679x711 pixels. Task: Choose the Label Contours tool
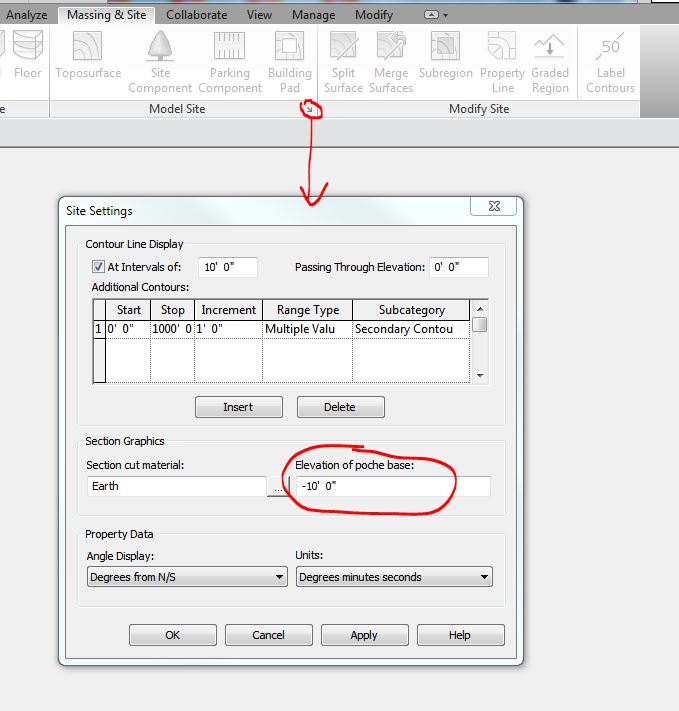click(x=610, y=62)
